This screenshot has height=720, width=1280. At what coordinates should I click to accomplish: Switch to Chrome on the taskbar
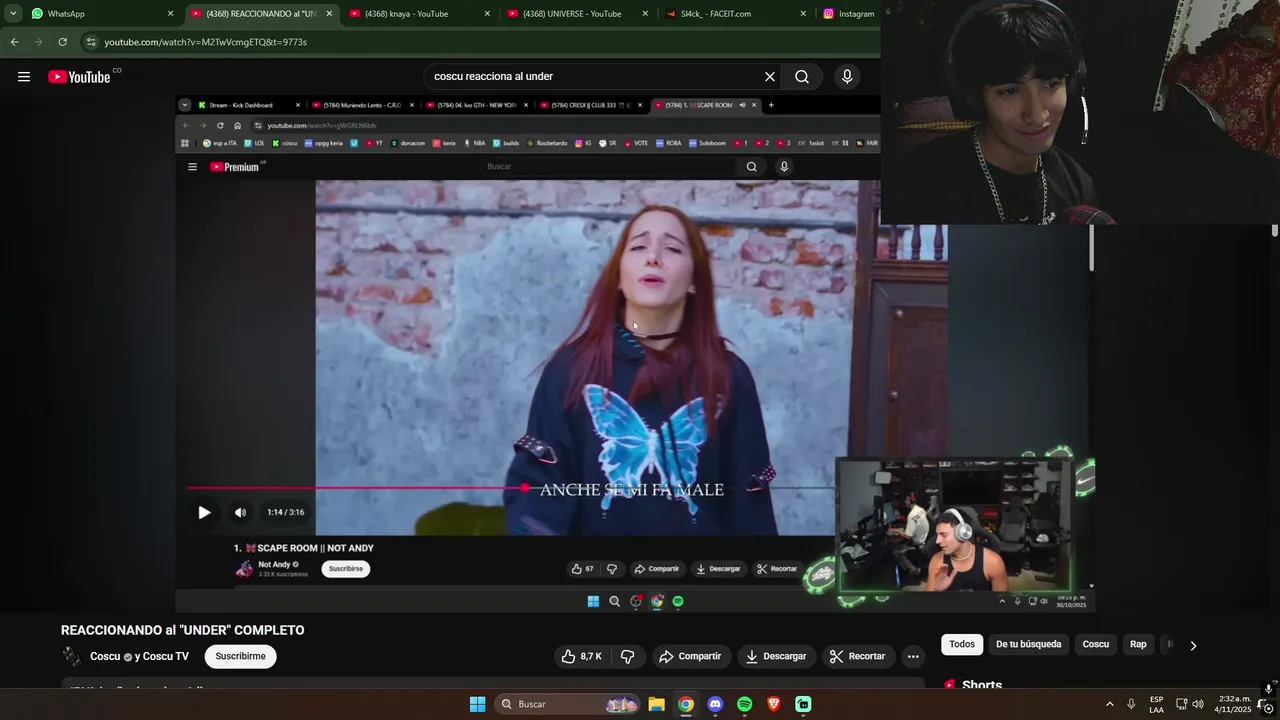(686, 704)
